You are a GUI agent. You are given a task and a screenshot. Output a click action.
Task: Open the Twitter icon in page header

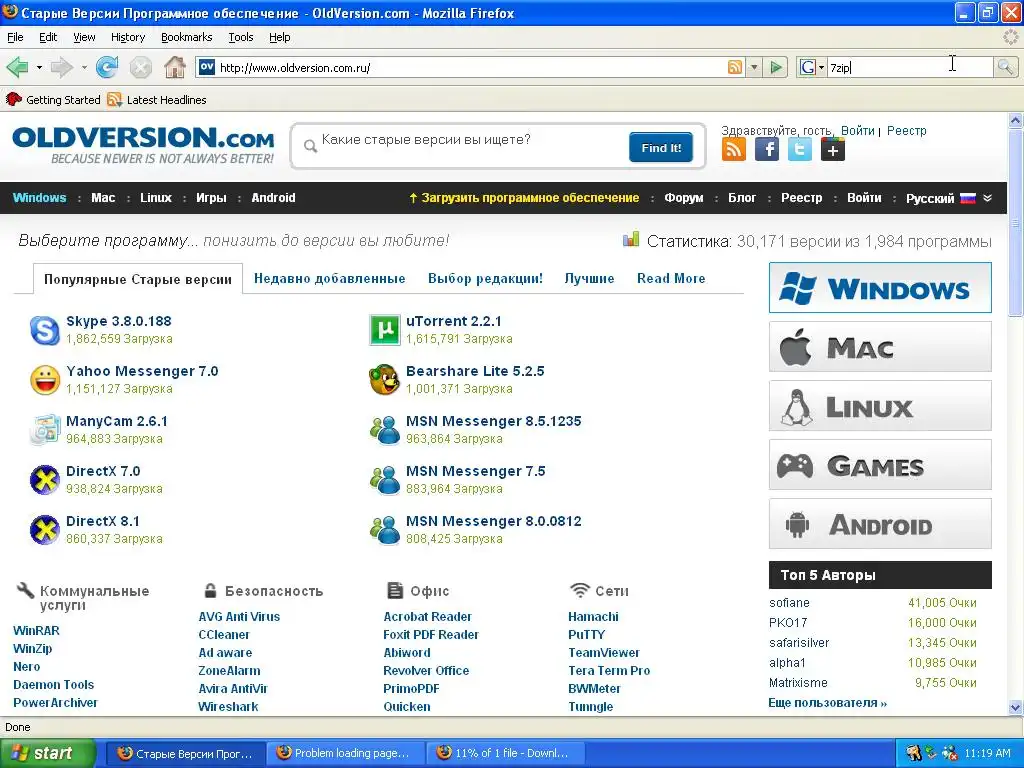(799, 150)
